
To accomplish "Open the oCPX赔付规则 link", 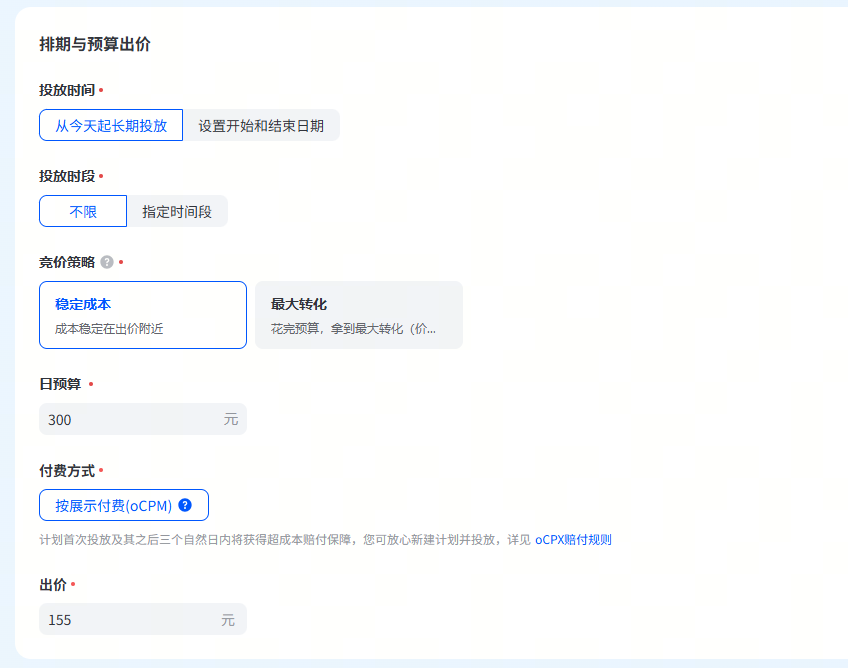I will pyautogui.click(x=573, y=540).
